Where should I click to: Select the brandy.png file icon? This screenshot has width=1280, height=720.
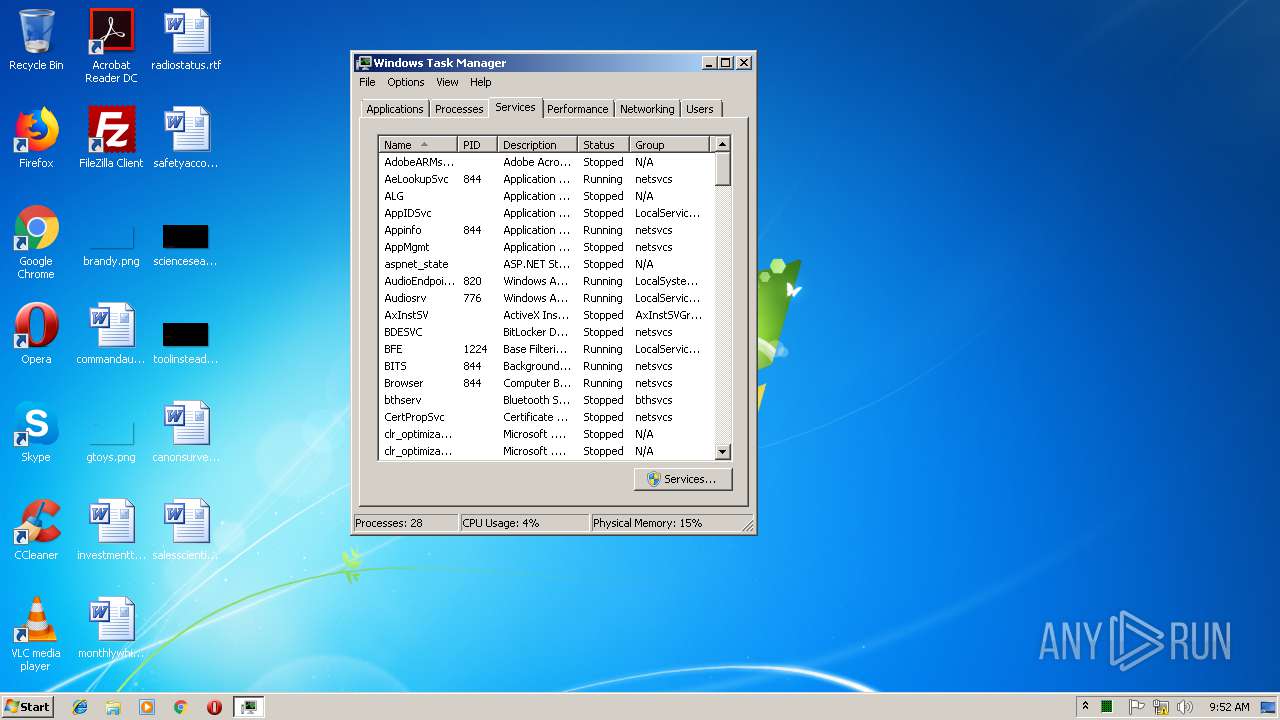click(x=111, y=243)
